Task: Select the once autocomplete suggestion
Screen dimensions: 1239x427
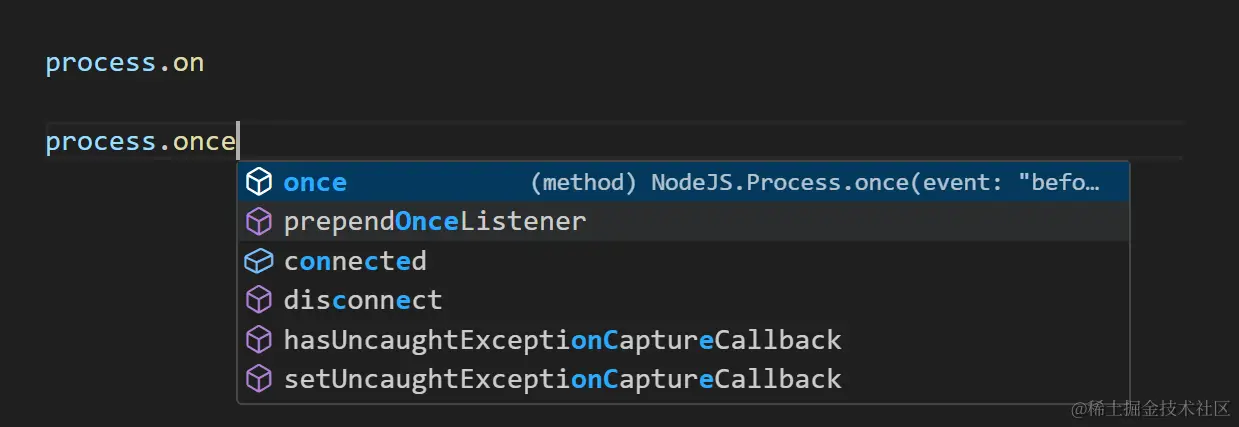Action: 315,182
